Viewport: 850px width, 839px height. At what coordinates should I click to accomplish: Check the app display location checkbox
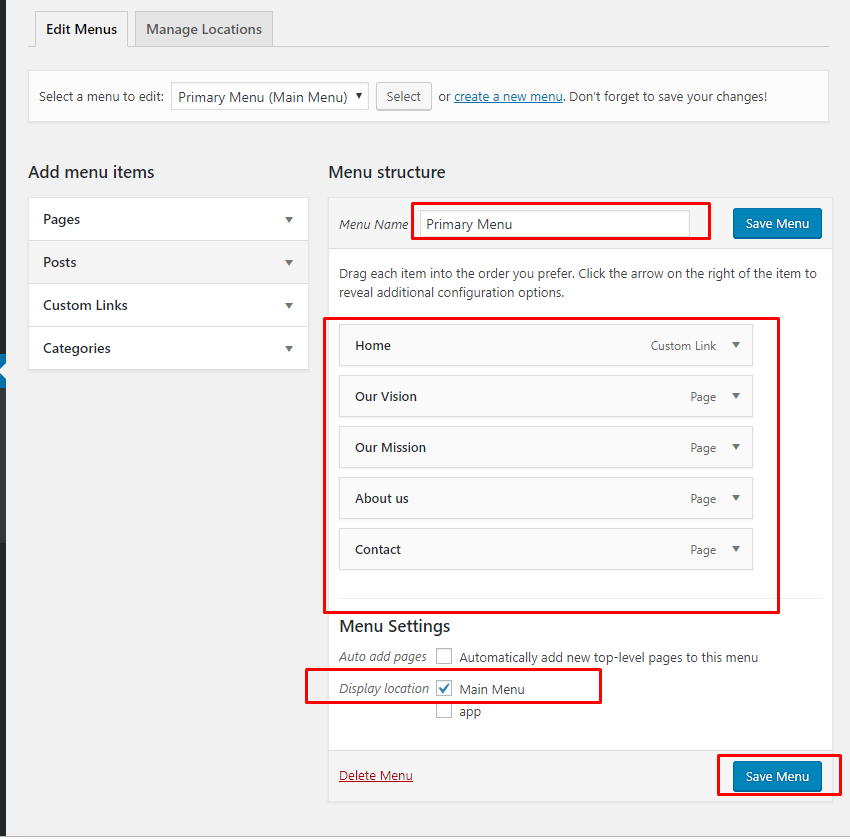[x=444, y=710]
